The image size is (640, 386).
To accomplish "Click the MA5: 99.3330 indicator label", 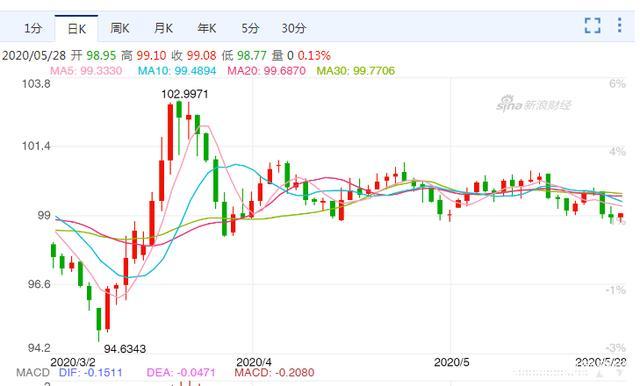I will tap(86, 71).
